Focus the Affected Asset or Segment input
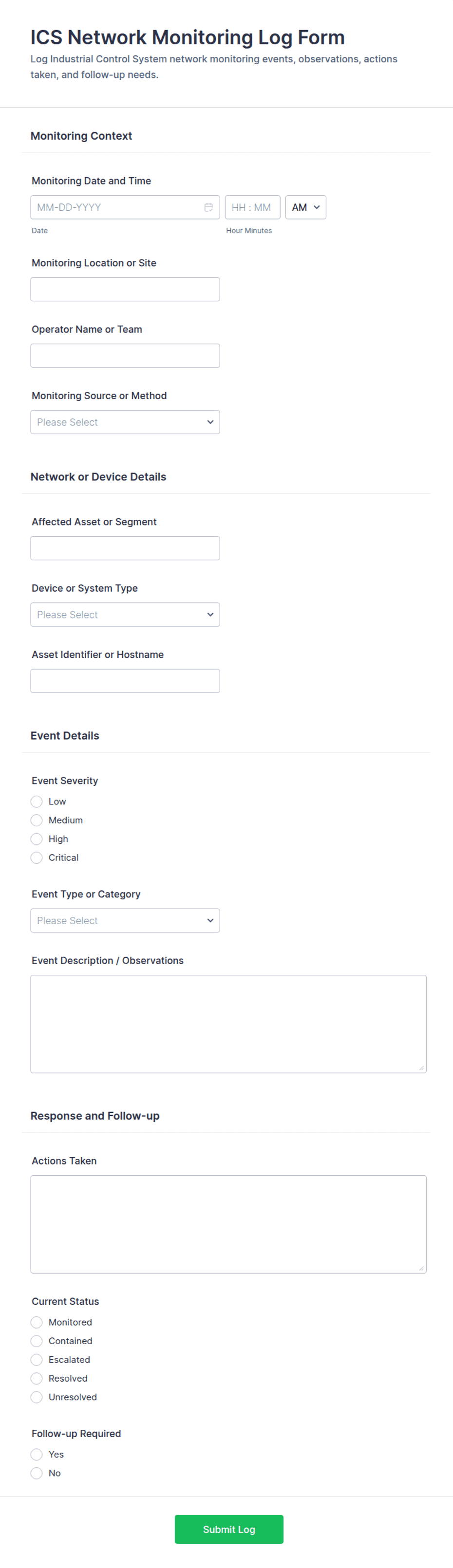 point(125,548)
